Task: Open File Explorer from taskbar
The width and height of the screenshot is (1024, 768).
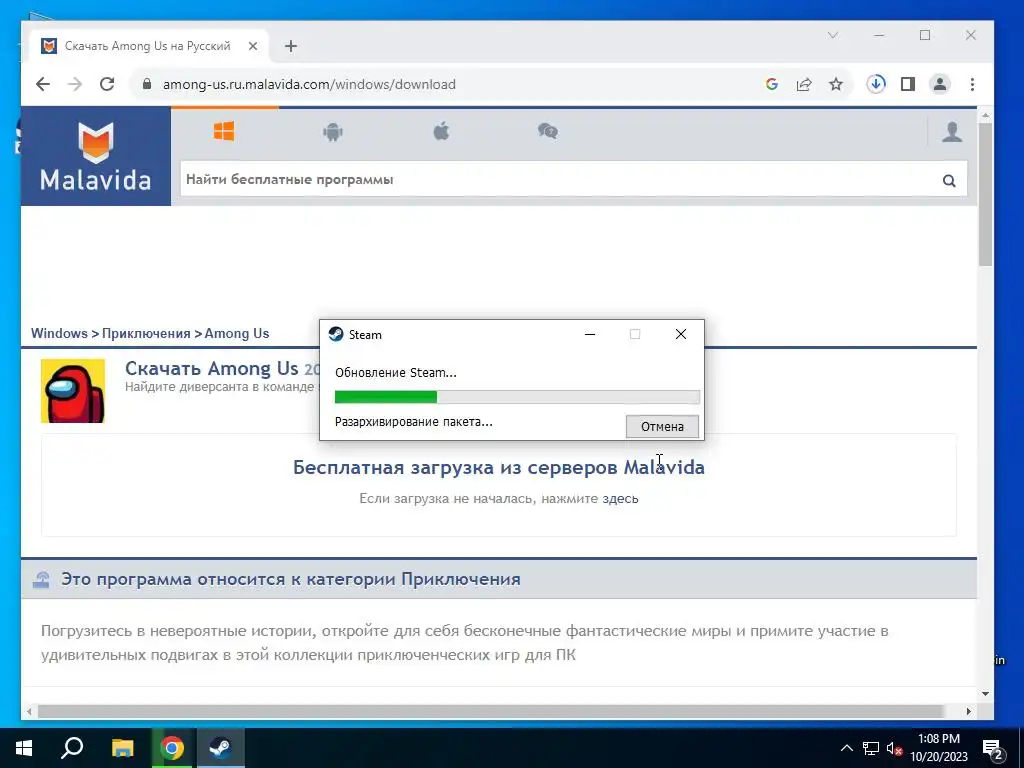Action: 123,748
